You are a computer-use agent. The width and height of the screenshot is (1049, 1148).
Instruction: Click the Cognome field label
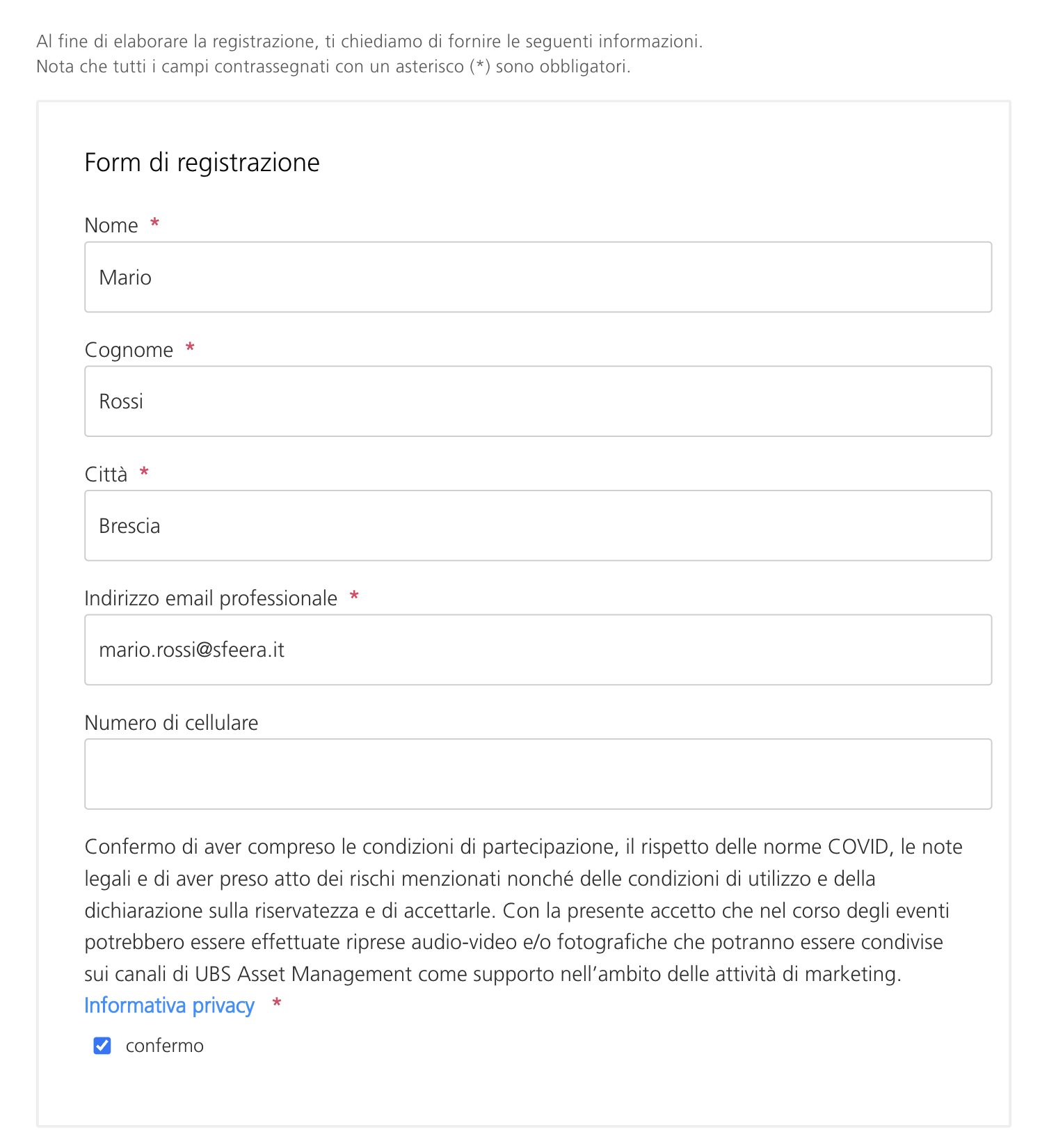[x=129, y=349]
